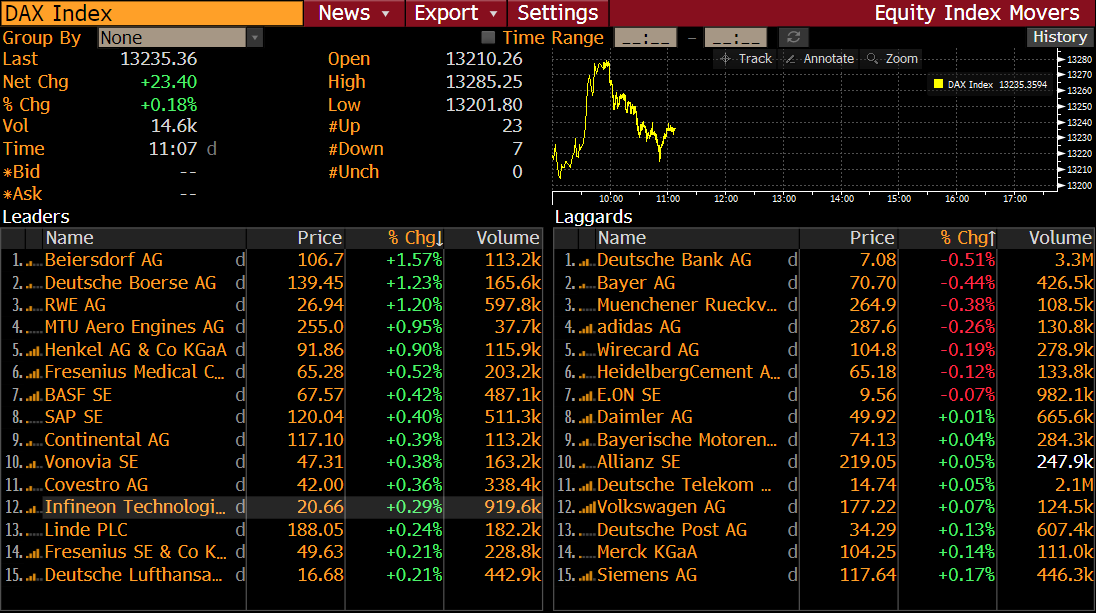
Task: Click the bar-chart icon beside Beiersdorf AG
Action: 33,260
